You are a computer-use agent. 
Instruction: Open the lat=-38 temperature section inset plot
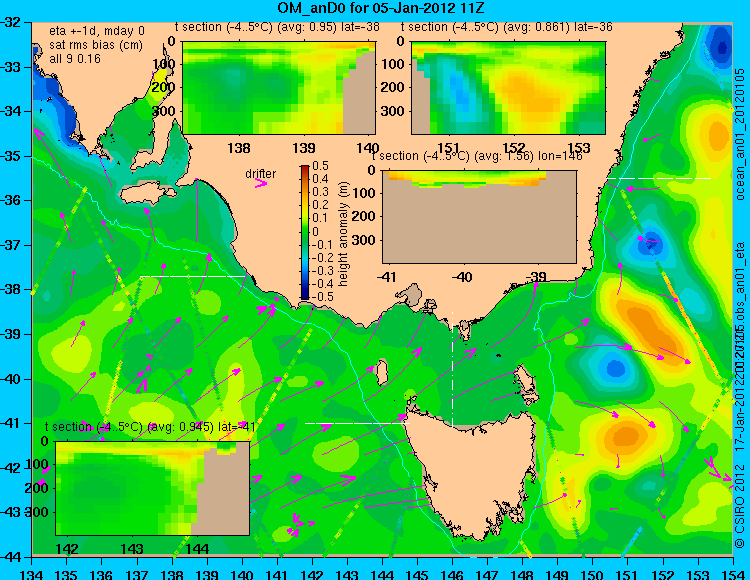pos(279,88)
